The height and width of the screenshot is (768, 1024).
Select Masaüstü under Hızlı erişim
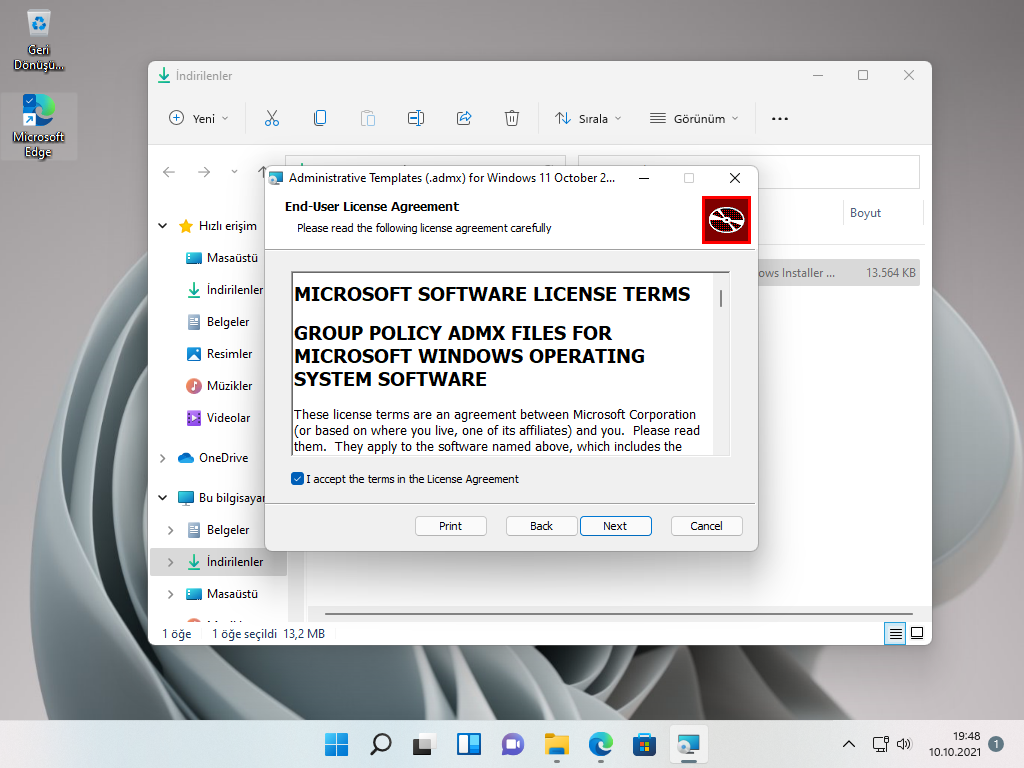click(222, 258)
